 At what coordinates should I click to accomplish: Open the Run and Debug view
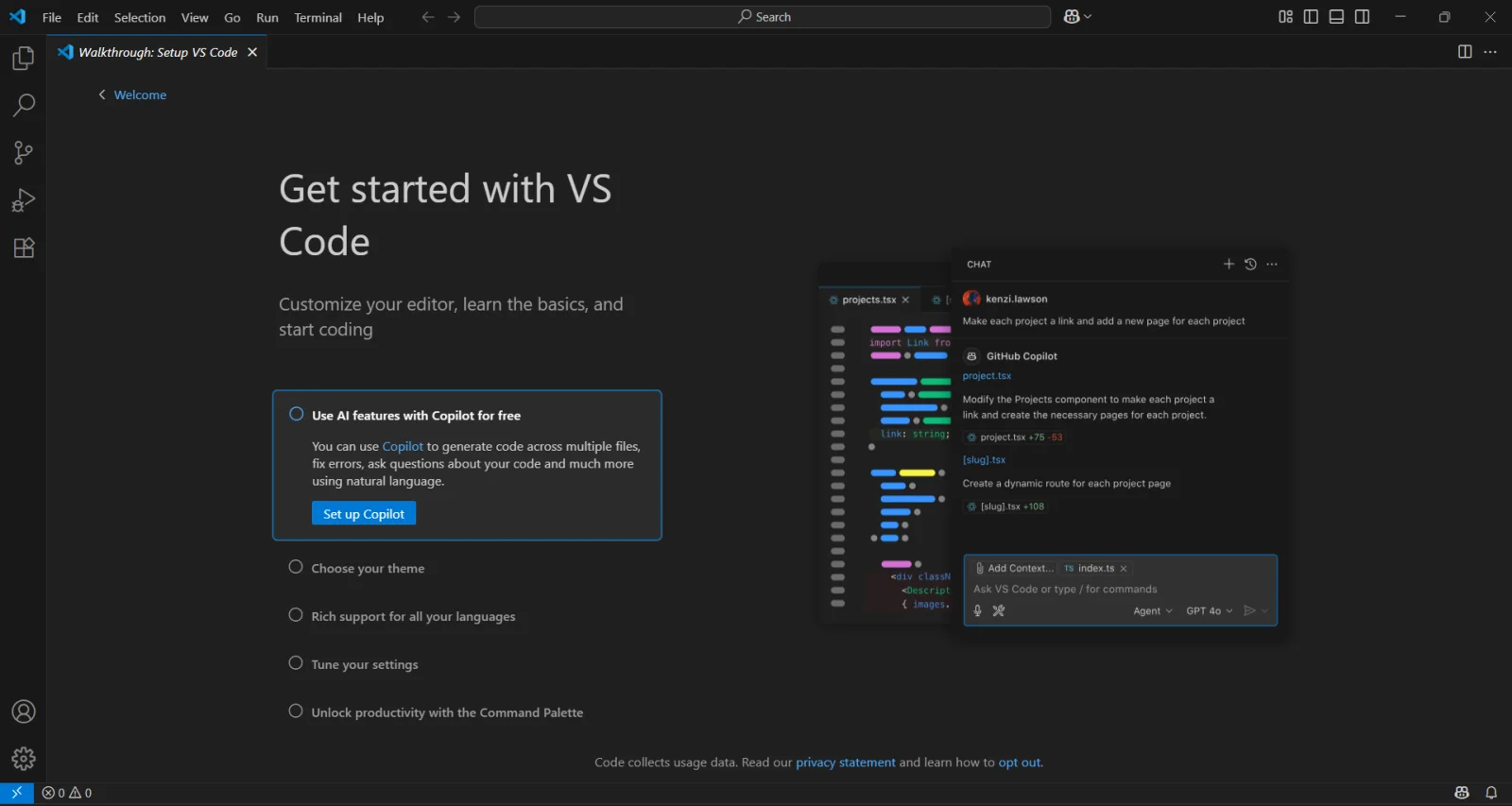[24, 200]
